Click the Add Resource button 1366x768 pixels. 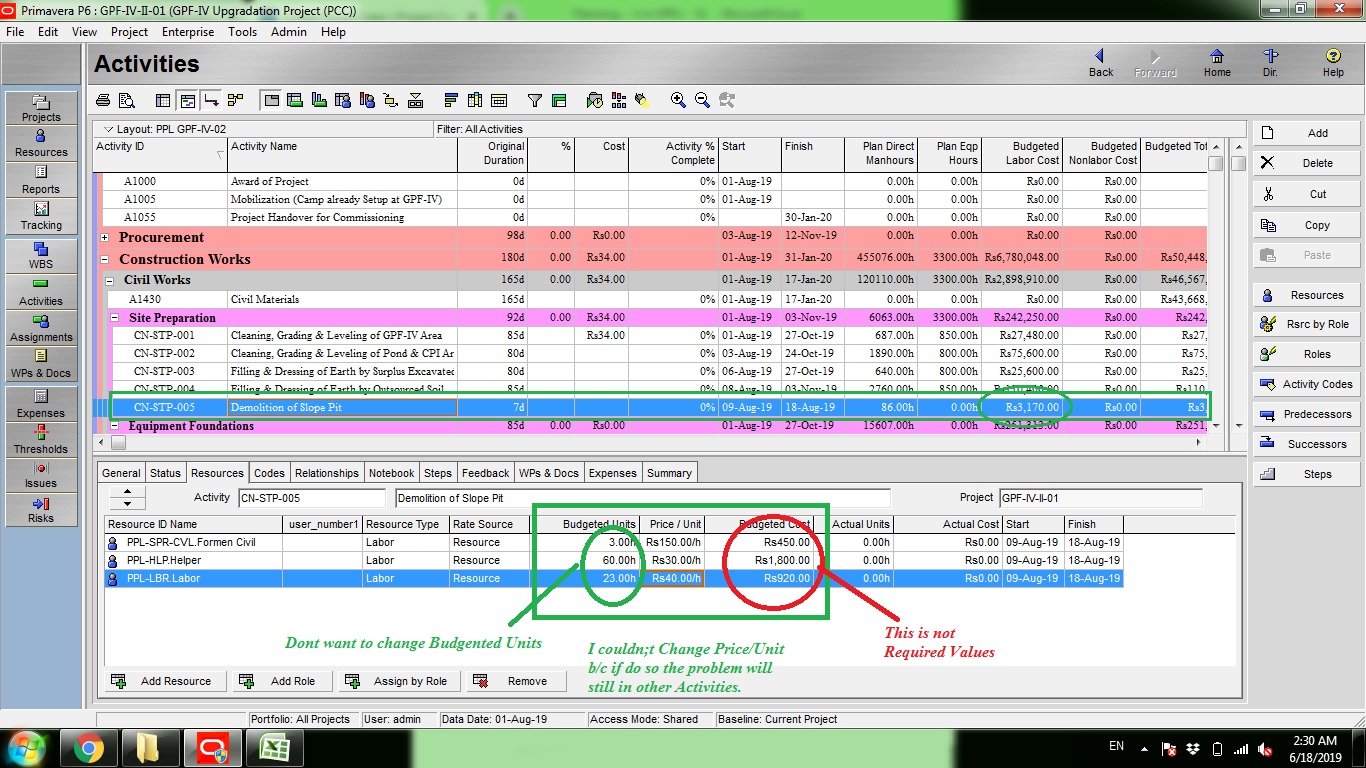click(165, 681)
